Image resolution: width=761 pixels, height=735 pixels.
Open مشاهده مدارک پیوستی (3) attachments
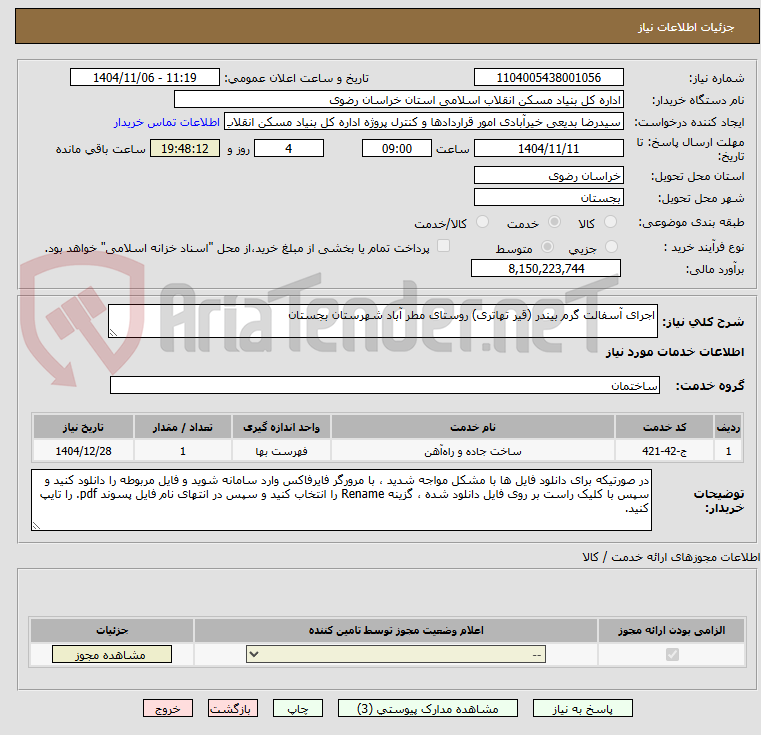pos(428,708)
